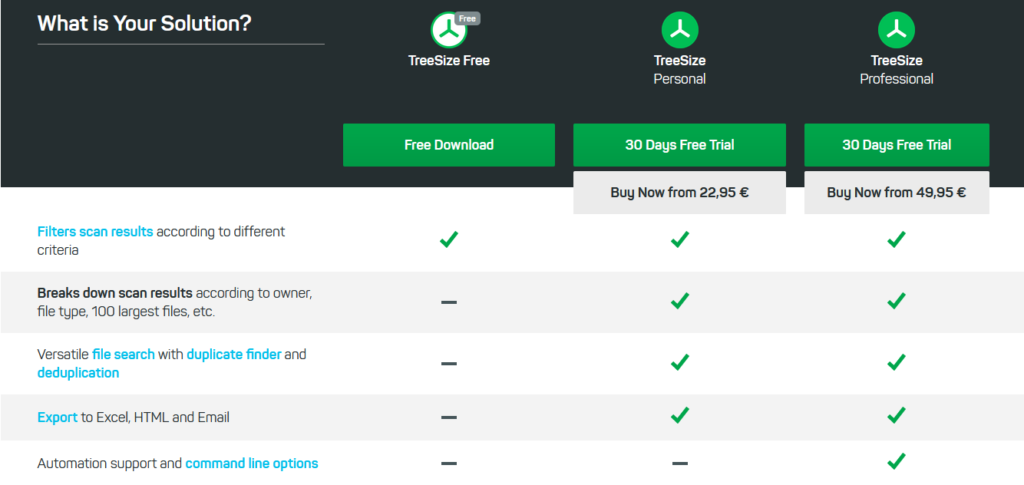Follow the 'command line options' link
The width and height of the screenshot is (1024, 485).
252,463
